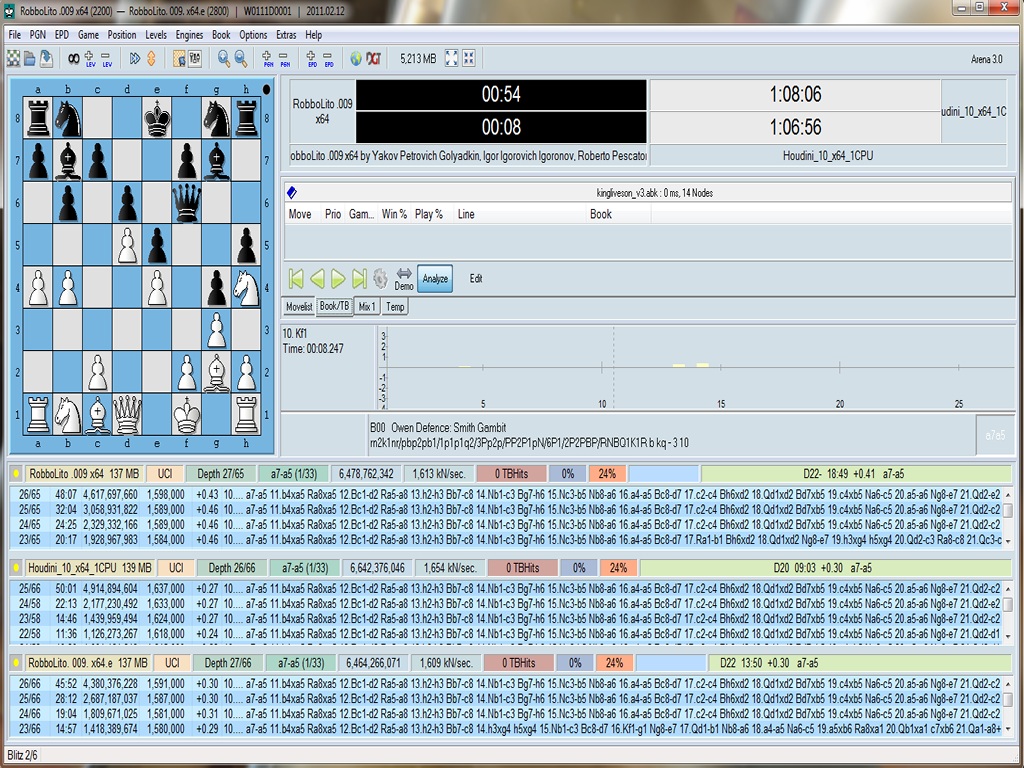
Task: Toggle yellow indicator for RobboLito .009 x64 engine
Action: coord(16,474)
